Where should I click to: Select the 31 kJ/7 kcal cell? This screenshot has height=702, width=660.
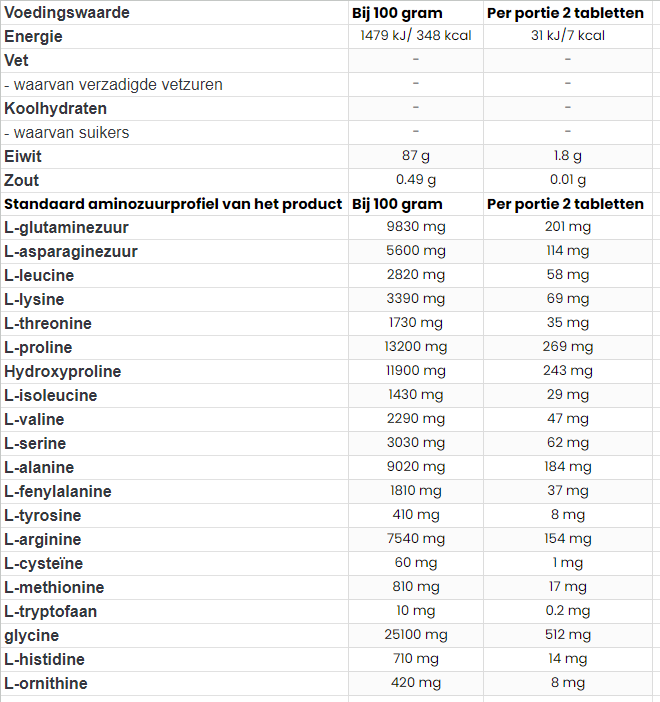567,36
